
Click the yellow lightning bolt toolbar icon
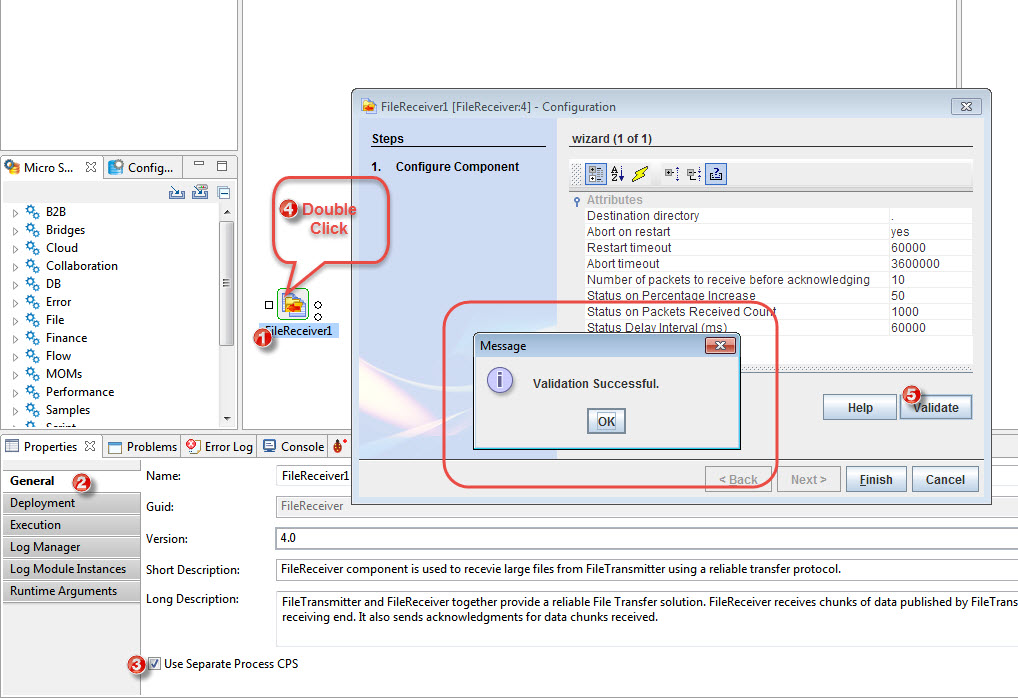coord(640,174)
